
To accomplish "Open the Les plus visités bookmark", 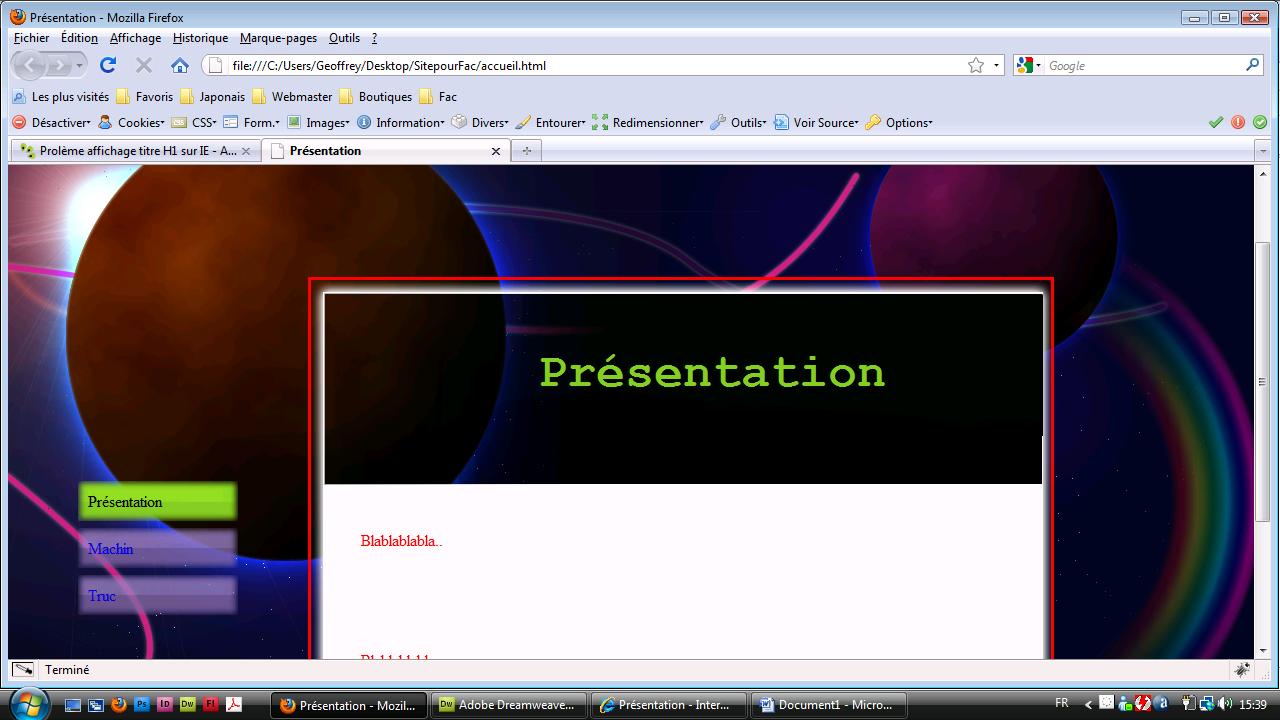I will [60, 97].
